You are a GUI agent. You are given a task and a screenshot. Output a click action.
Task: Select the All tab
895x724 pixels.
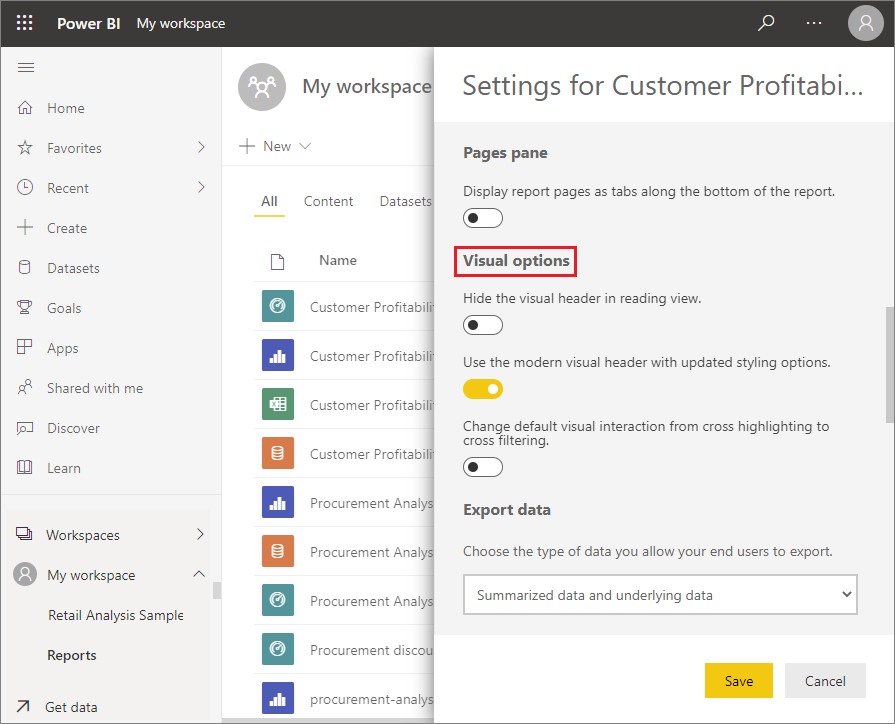click(269, 202)
